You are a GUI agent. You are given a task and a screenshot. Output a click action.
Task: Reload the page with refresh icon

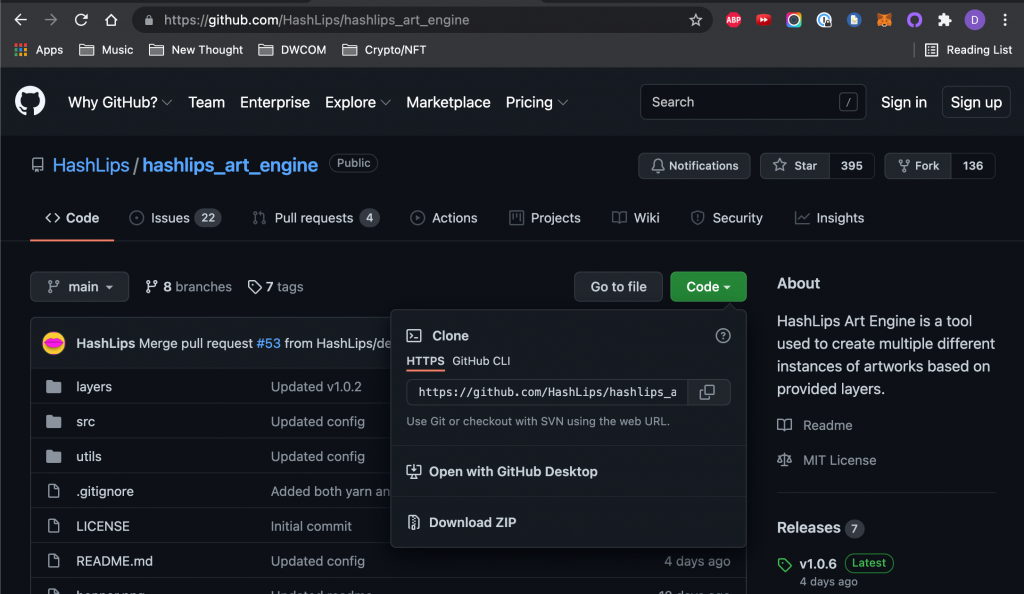coord(81,20)
